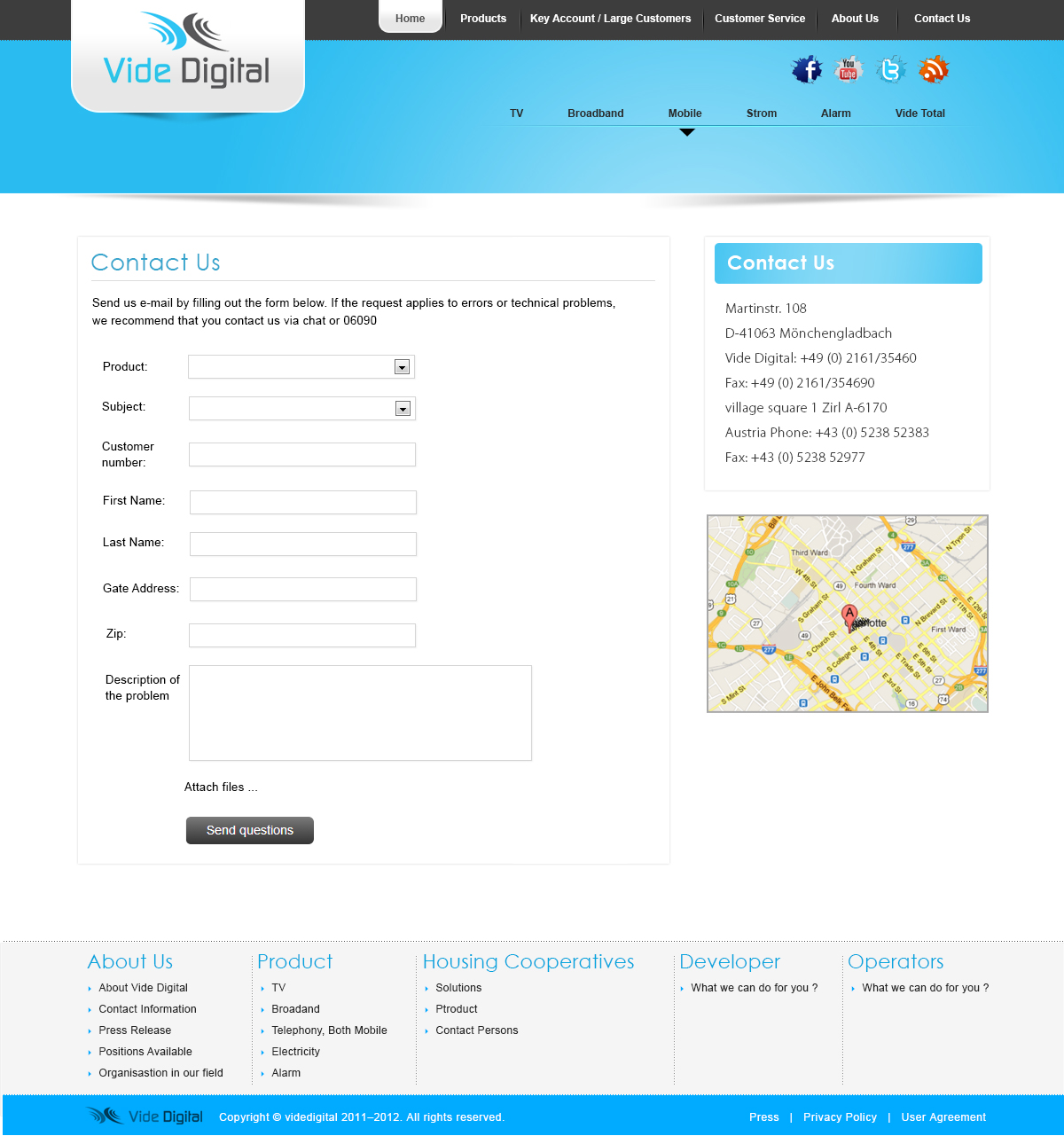The height and width of the screenshot is (1136, 1064).
Task: Open the Twitter social icon
Action: (891, 69)
